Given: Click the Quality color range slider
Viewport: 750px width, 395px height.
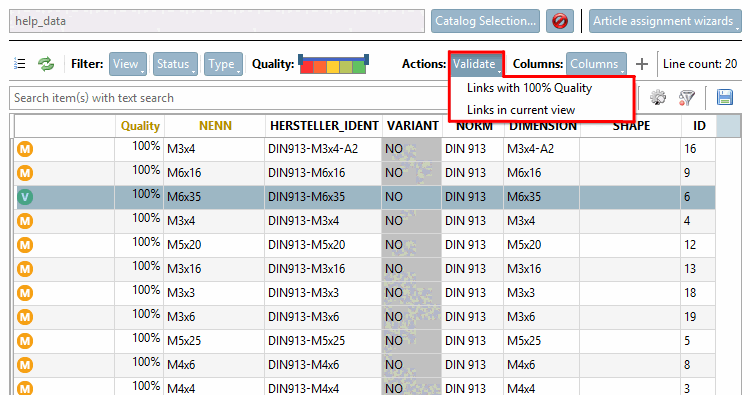Looking at the screenshot, I should (333, 64).
